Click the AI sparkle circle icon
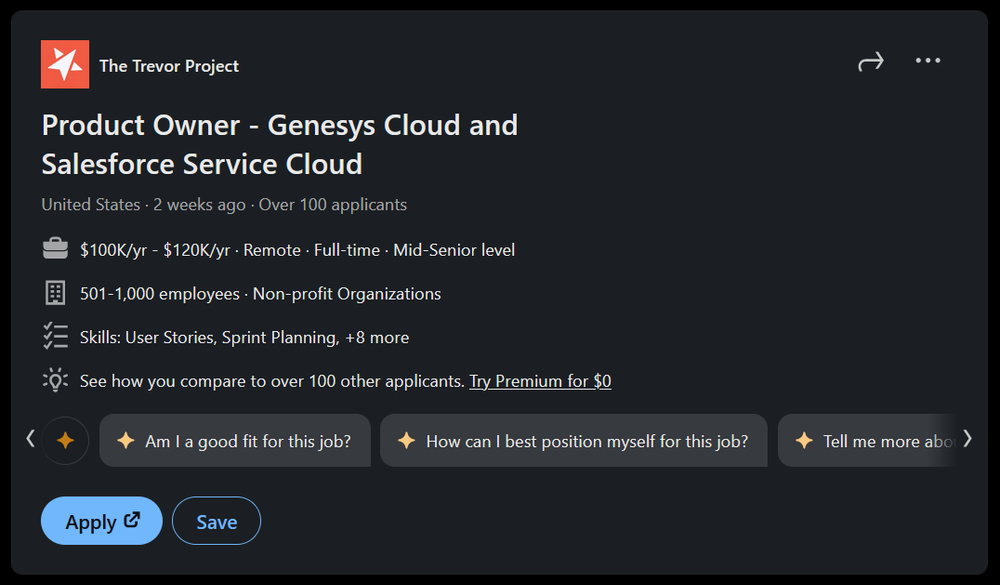1000x585 pixels. coord(65,441)
